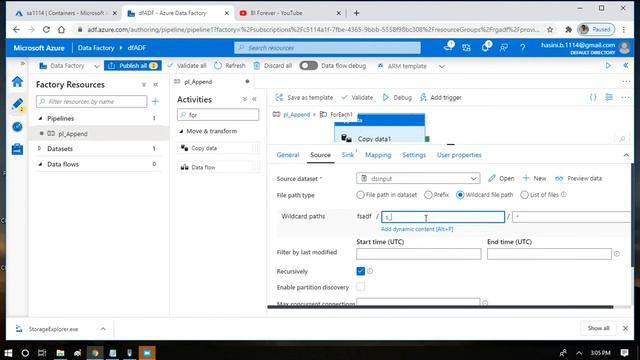Click info icon next to End time field
Screen dimensions: 640x360
point(617,254)
